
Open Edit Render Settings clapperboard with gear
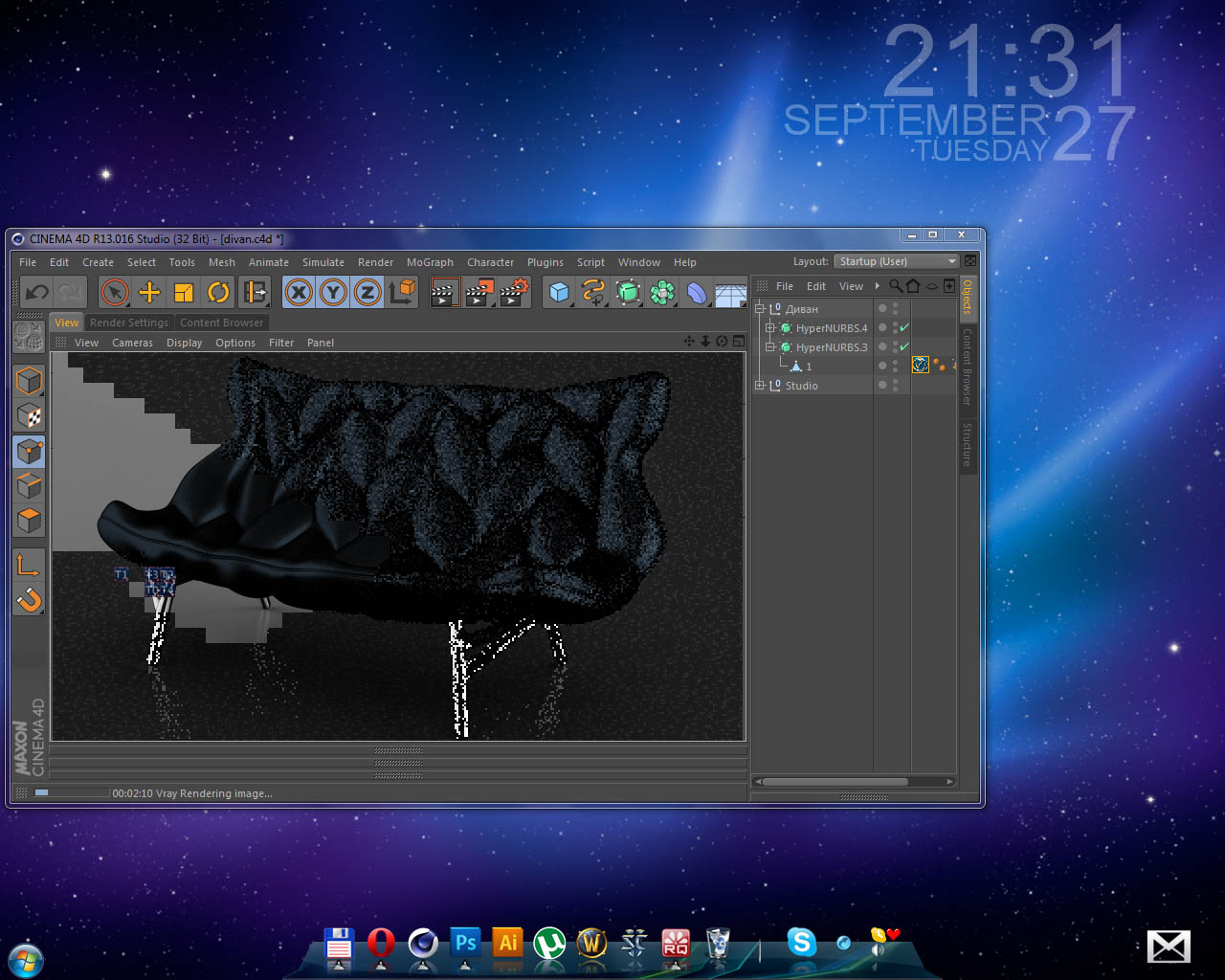pyautogui.click(x=514, y=292)
